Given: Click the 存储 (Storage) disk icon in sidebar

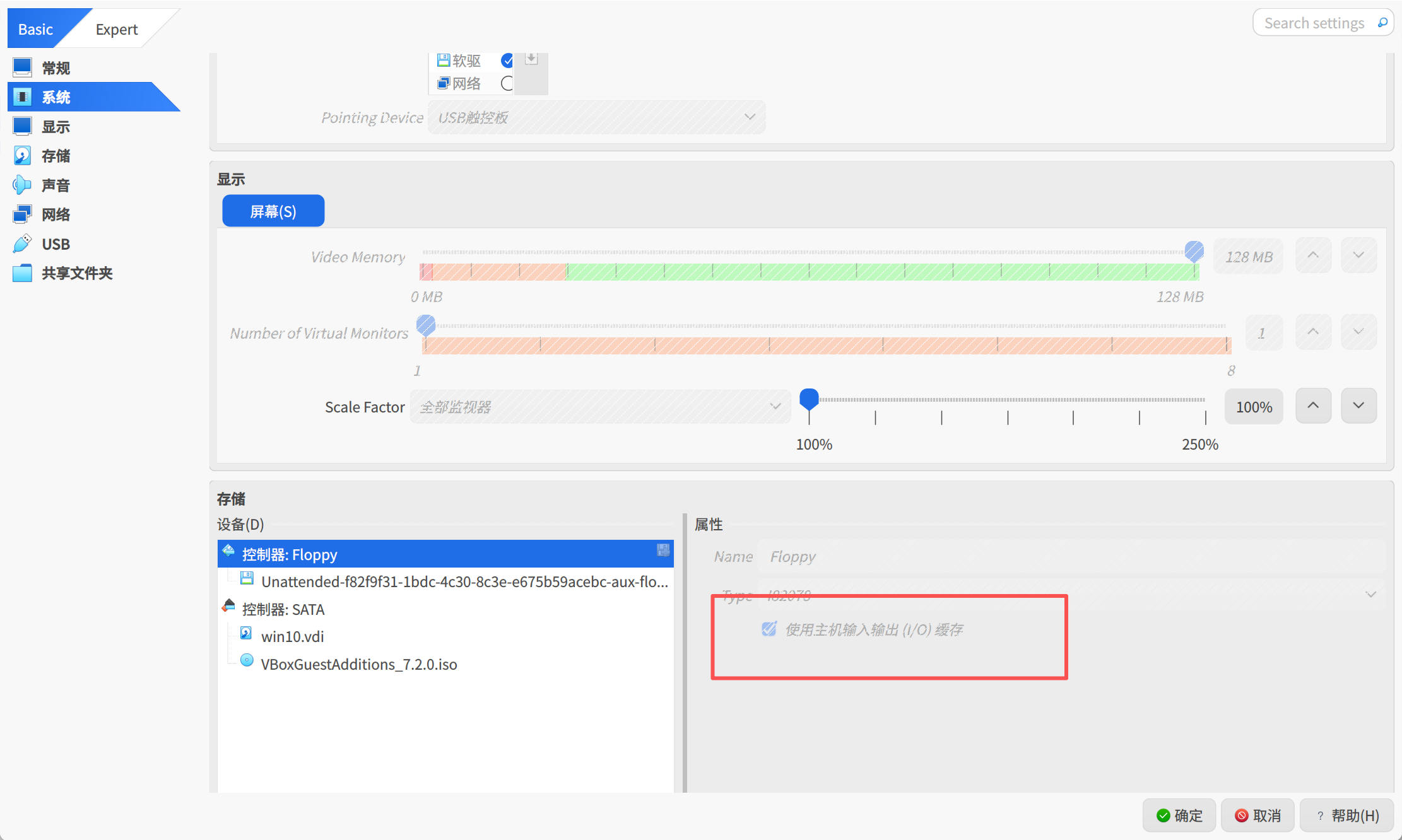Looking at the screenshot, I should [22, 155].
